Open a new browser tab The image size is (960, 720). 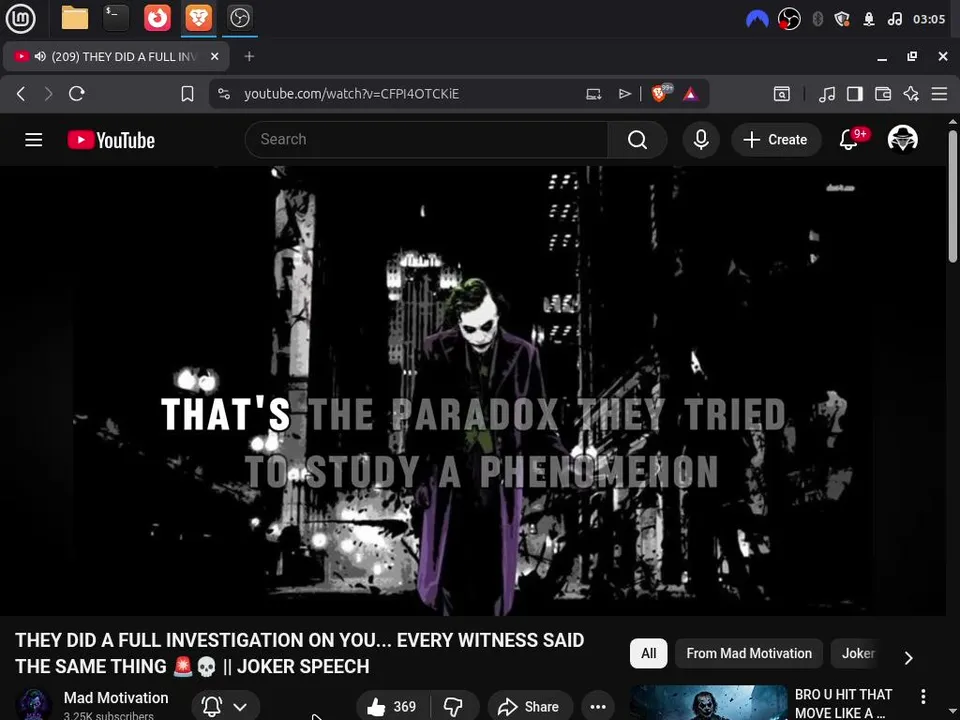pyautogui.click(x=249, y=56)
